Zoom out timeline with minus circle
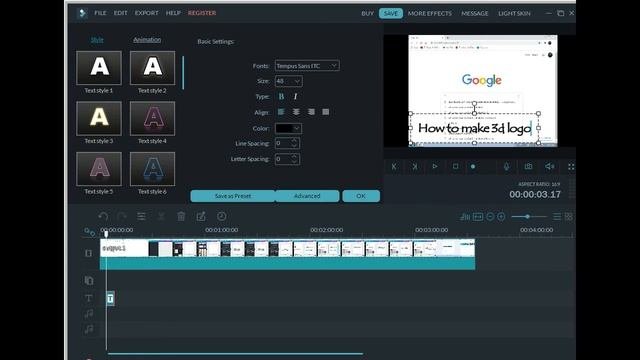 pyautogui.click(x=490, y=217)
